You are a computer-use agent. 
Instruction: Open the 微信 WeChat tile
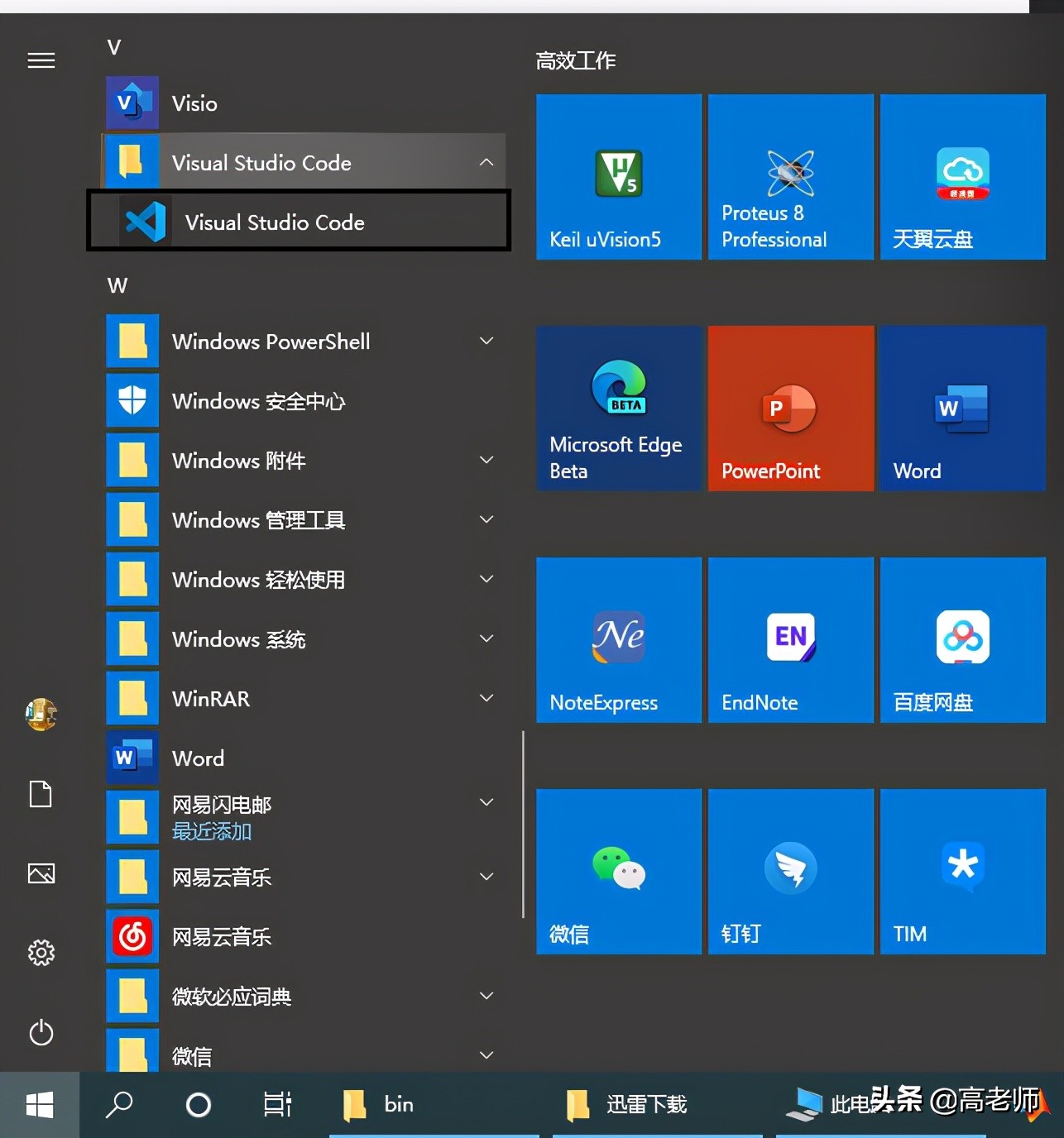619,872
